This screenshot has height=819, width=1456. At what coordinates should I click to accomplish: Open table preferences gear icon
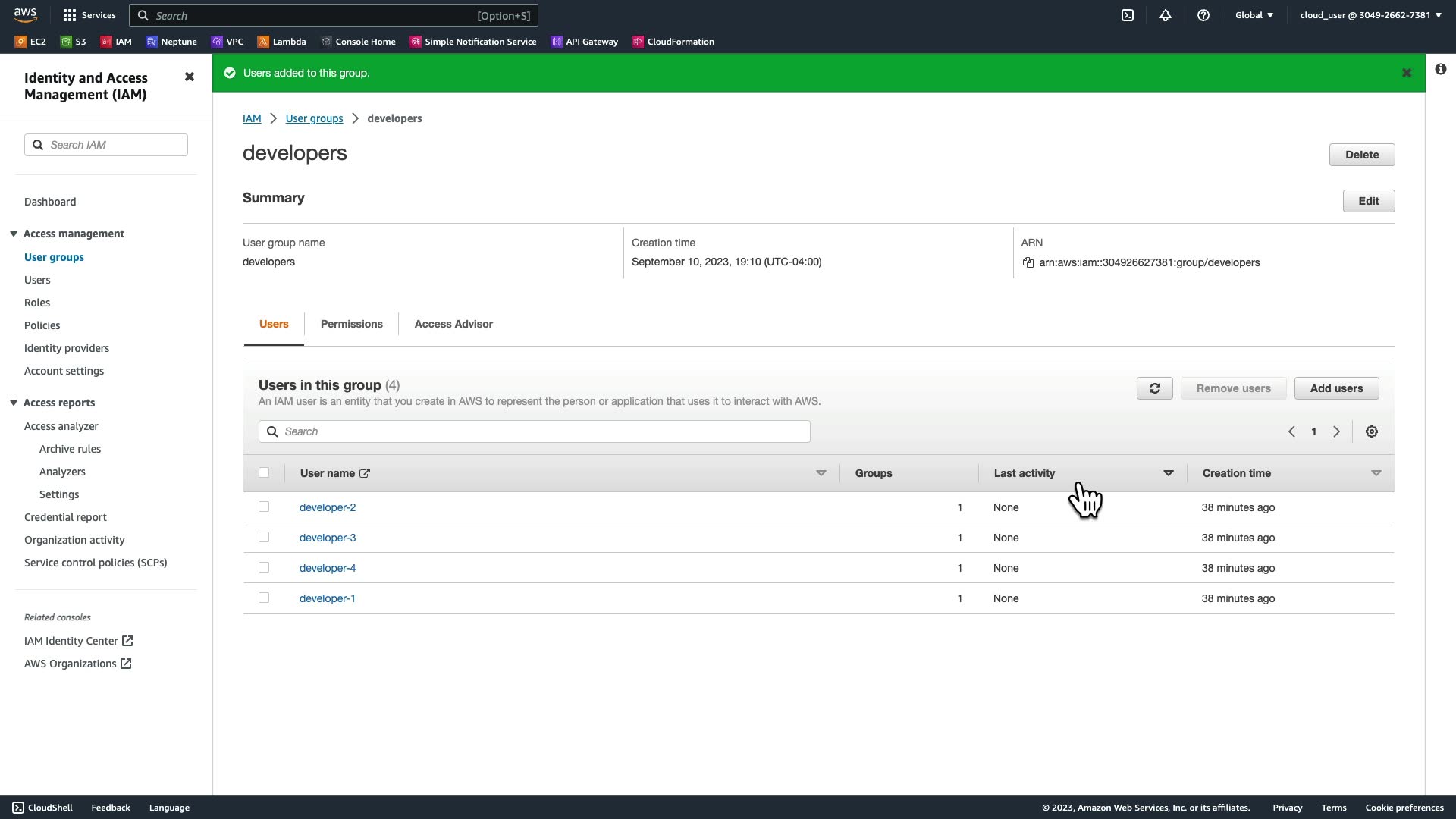tap(1372, 431)
